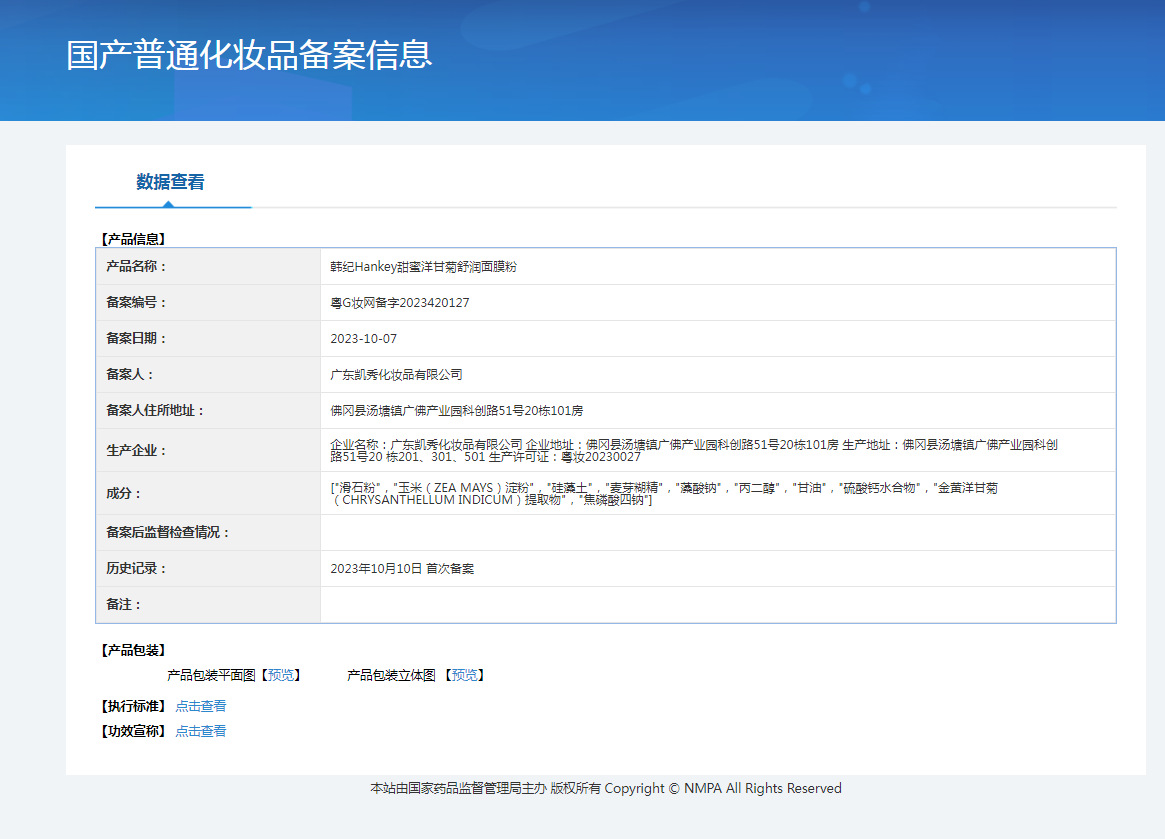The width and height of the screenshot is (1165, 839).
Task: Click the 【产品信息】 section heading
Action: click(133, 239)
